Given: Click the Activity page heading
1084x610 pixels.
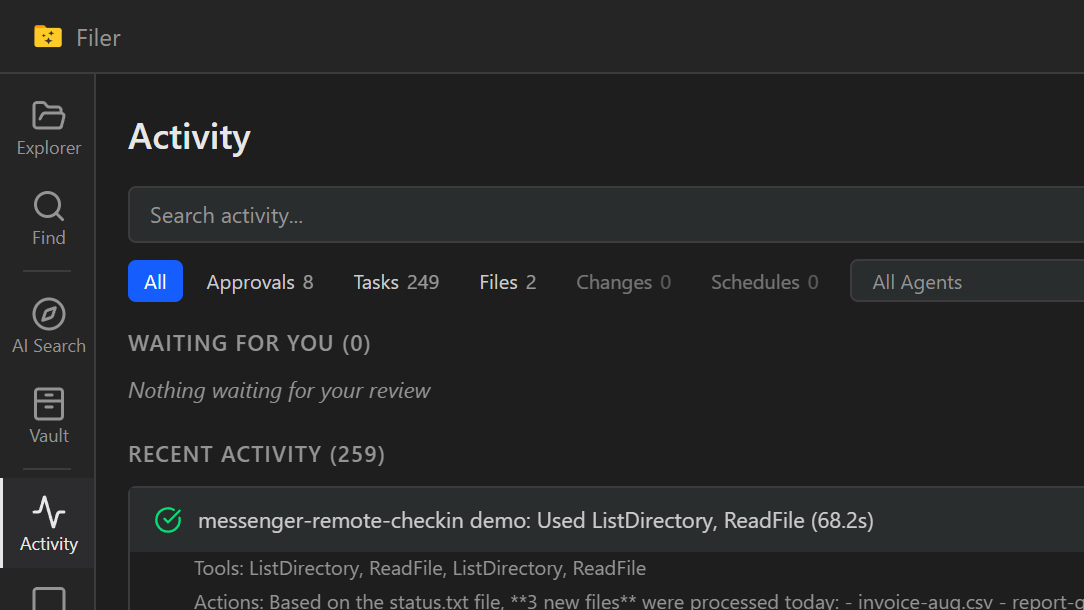Looking at the screenshot, I should [189, 137].
